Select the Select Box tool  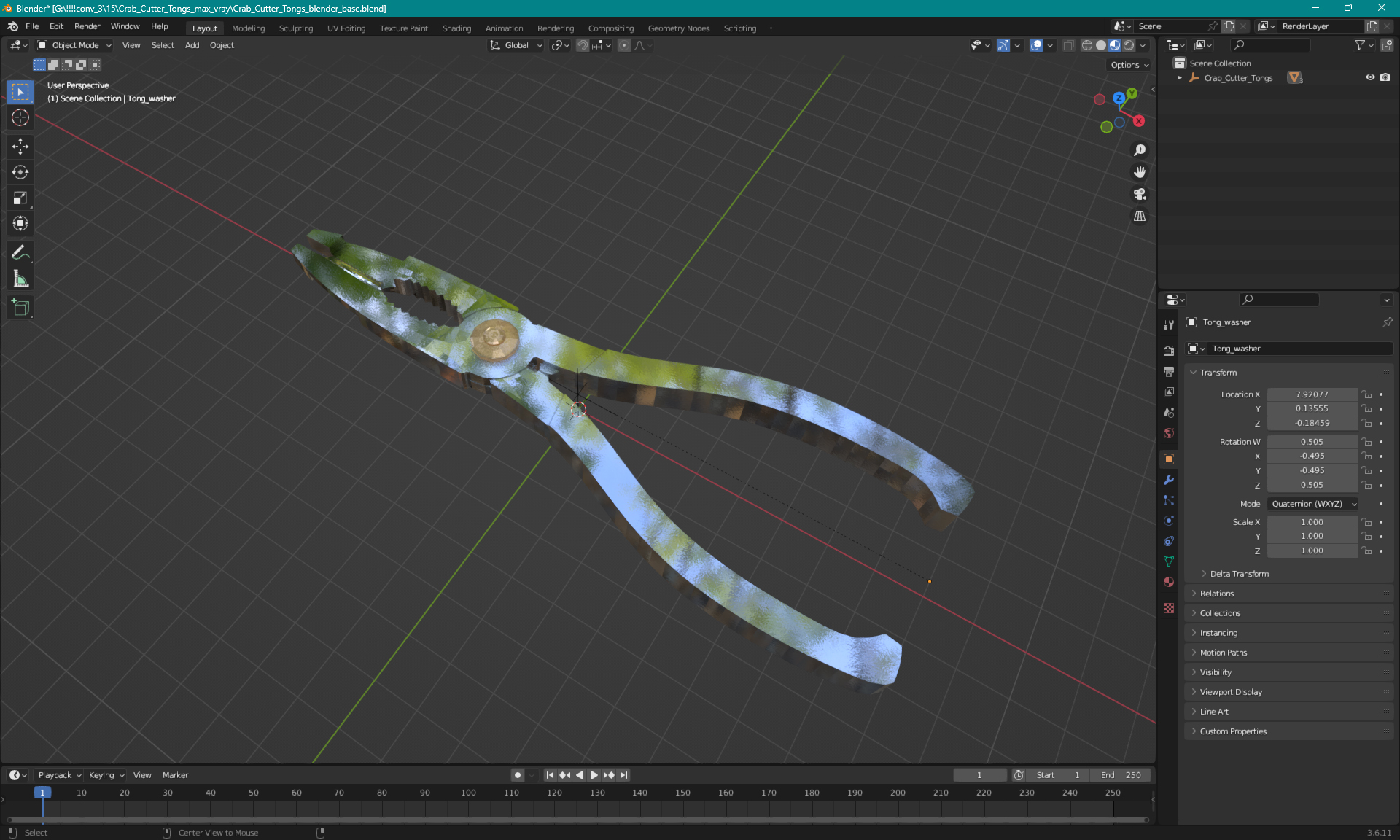20,92
